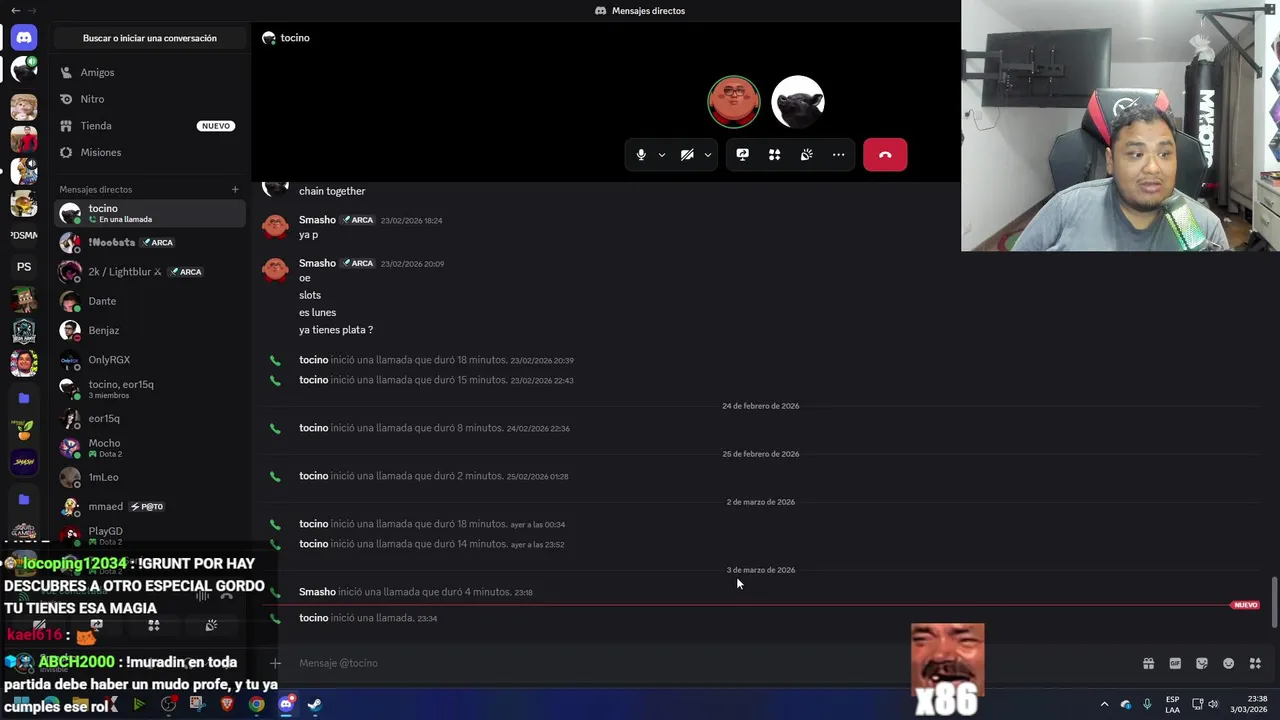Screen dimensions: 1280x720
Task: Open Google Chrome from taskbar
Action: [x=257, y=704]
